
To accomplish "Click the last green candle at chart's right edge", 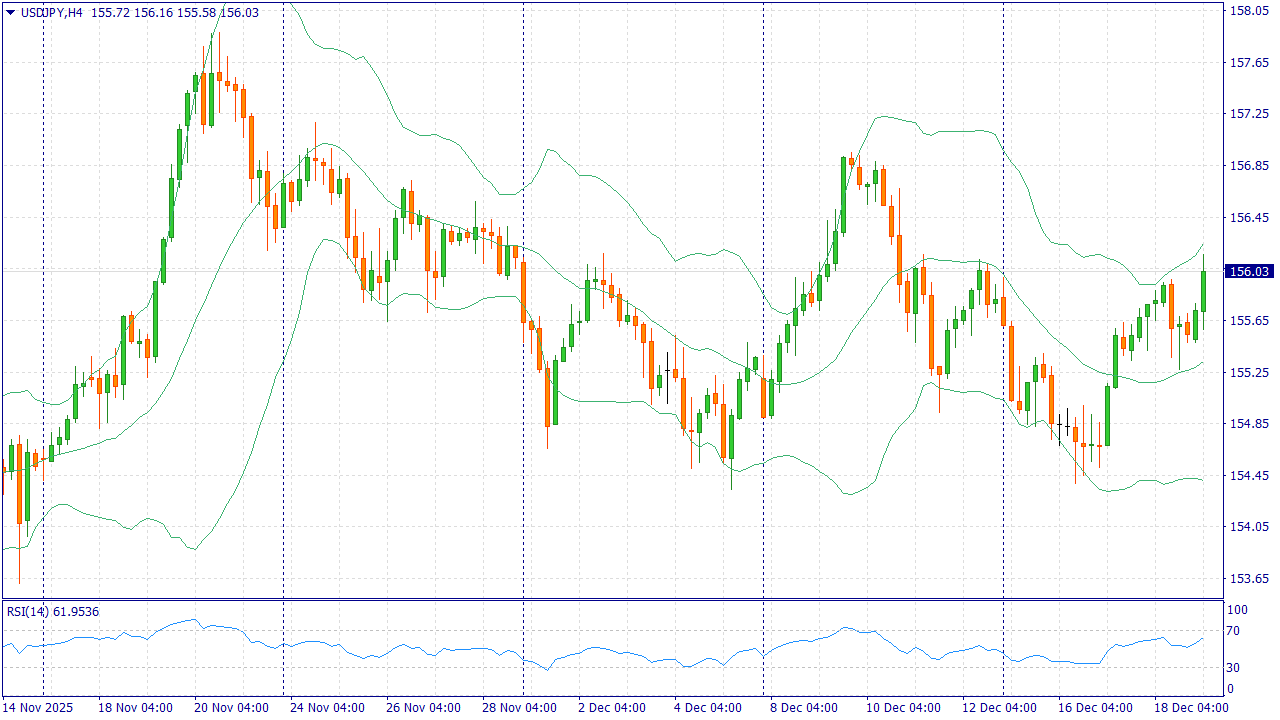I will 1203,290.
